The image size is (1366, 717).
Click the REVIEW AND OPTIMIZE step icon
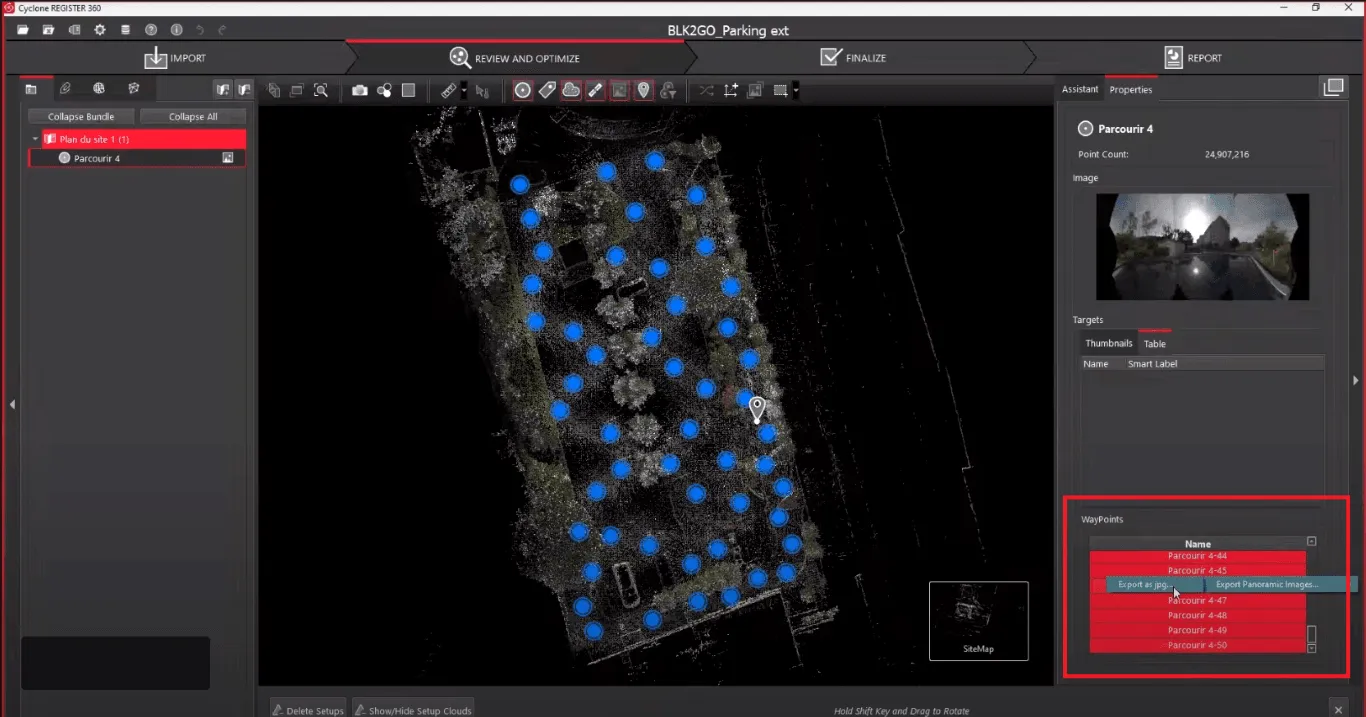coord(459,58)
